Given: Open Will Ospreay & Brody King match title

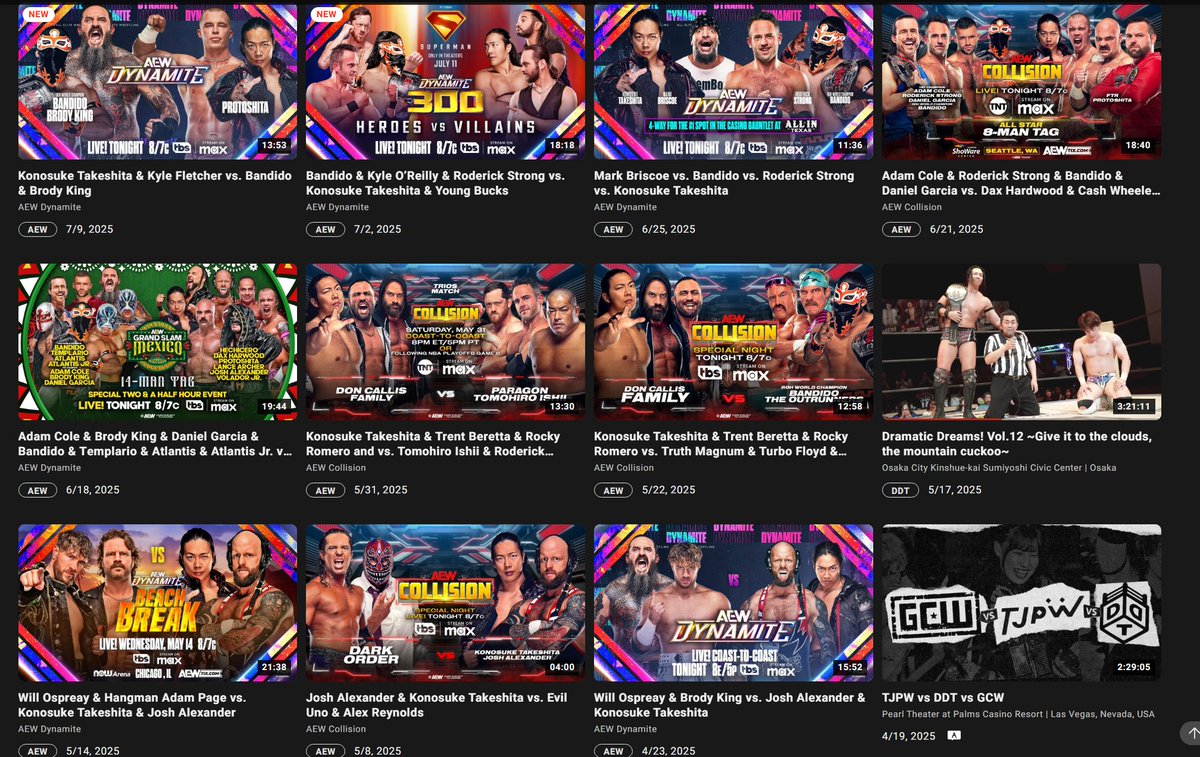Looking at the screenshot, I should click(x=730, y=705).
